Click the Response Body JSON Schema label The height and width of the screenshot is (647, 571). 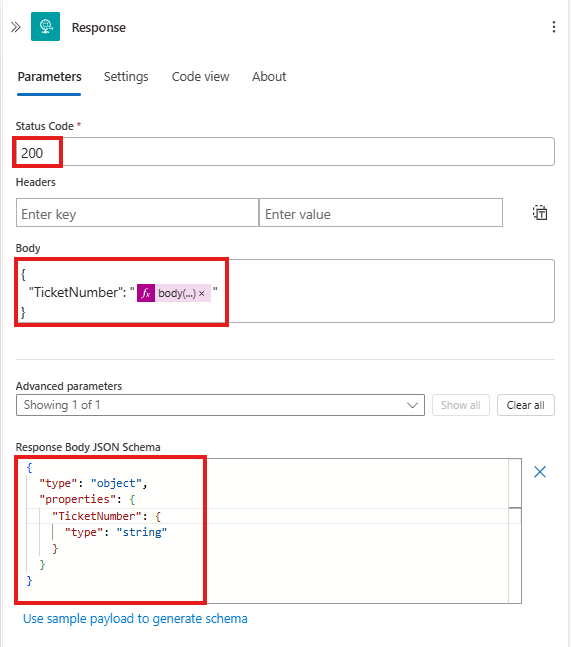[x=88, y=447]
